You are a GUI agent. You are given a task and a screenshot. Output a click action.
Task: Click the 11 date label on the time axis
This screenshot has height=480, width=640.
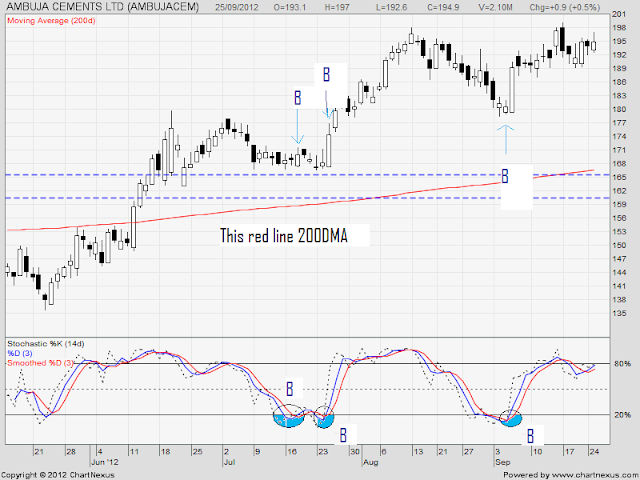(x=134, y=452)
